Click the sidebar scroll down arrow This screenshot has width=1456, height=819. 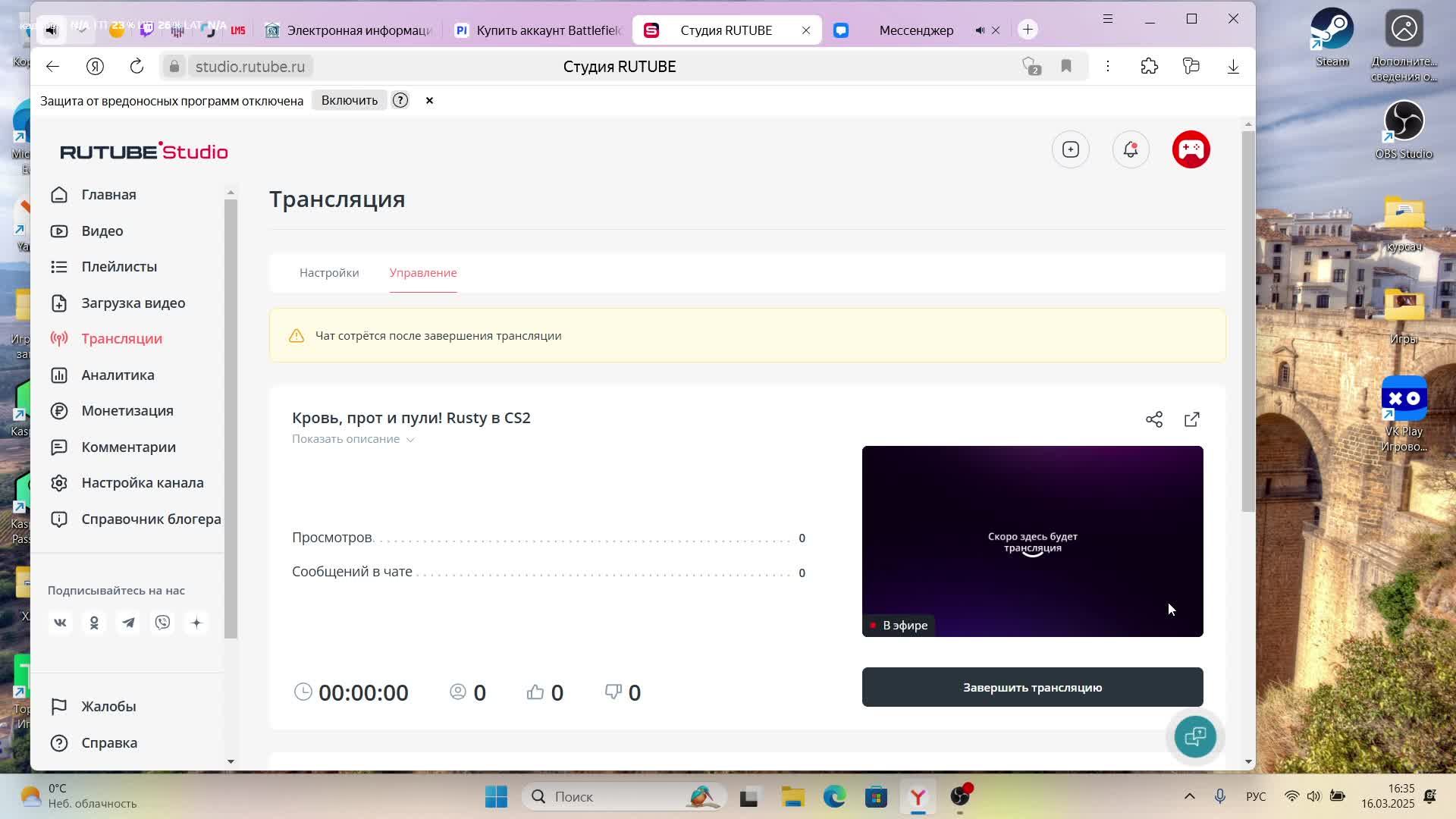tap(231, 761)
